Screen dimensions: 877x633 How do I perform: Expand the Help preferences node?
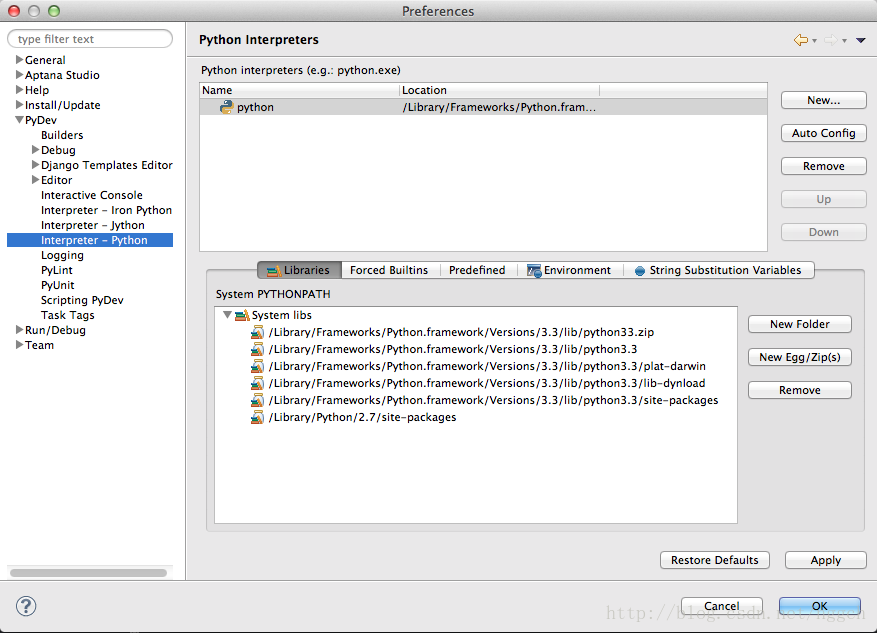click(x=19, y=89)
